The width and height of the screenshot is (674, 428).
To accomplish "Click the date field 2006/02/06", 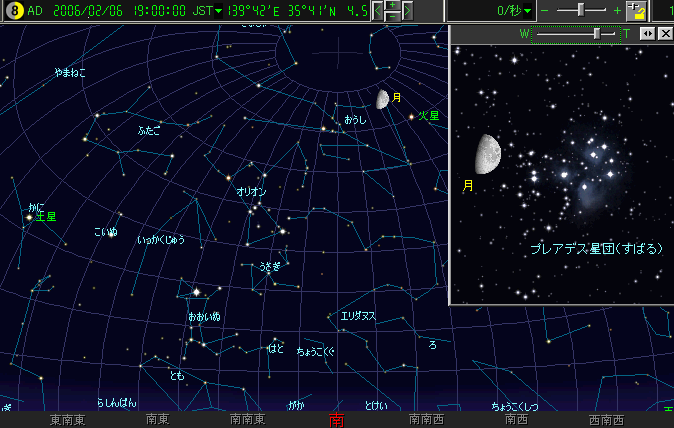I will coord(89,10).
